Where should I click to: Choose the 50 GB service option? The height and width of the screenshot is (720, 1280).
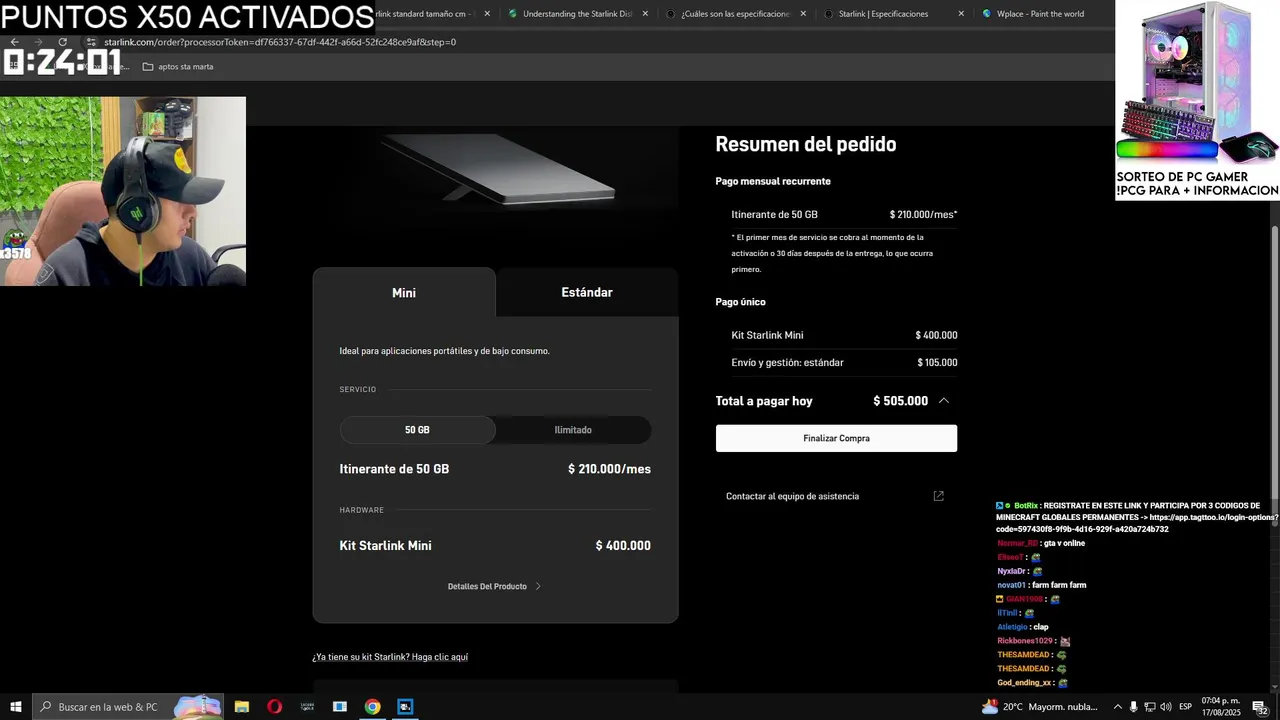417,430
